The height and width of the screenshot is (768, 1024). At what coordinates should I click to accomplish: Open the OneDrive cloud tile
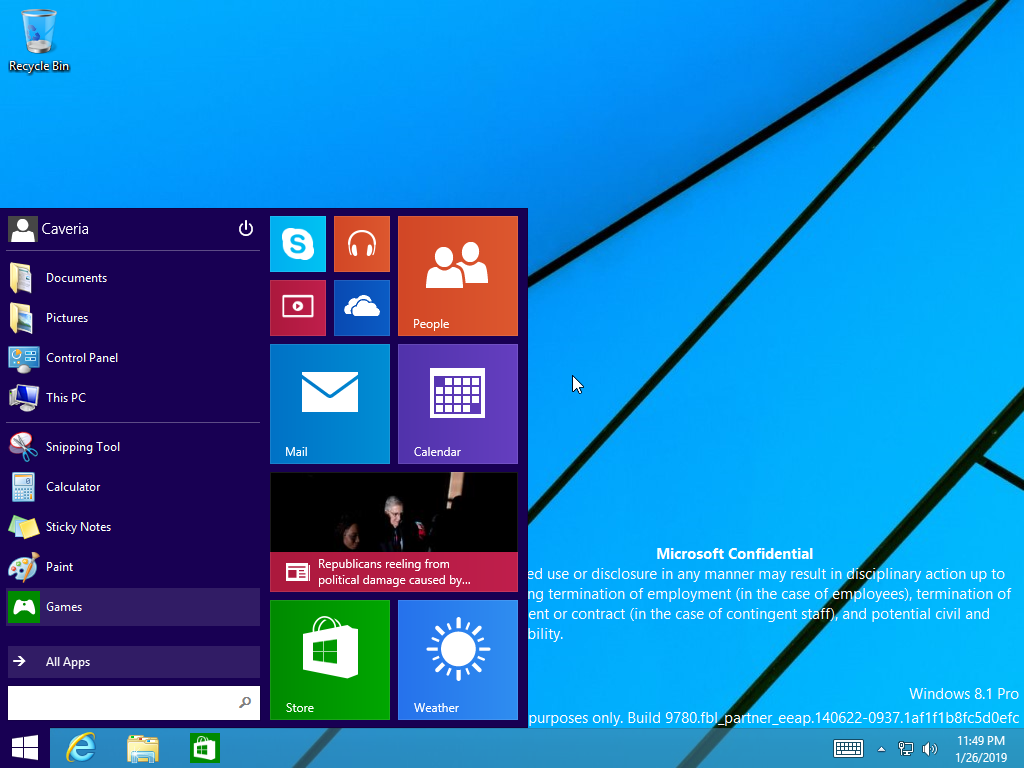[361, 308]
